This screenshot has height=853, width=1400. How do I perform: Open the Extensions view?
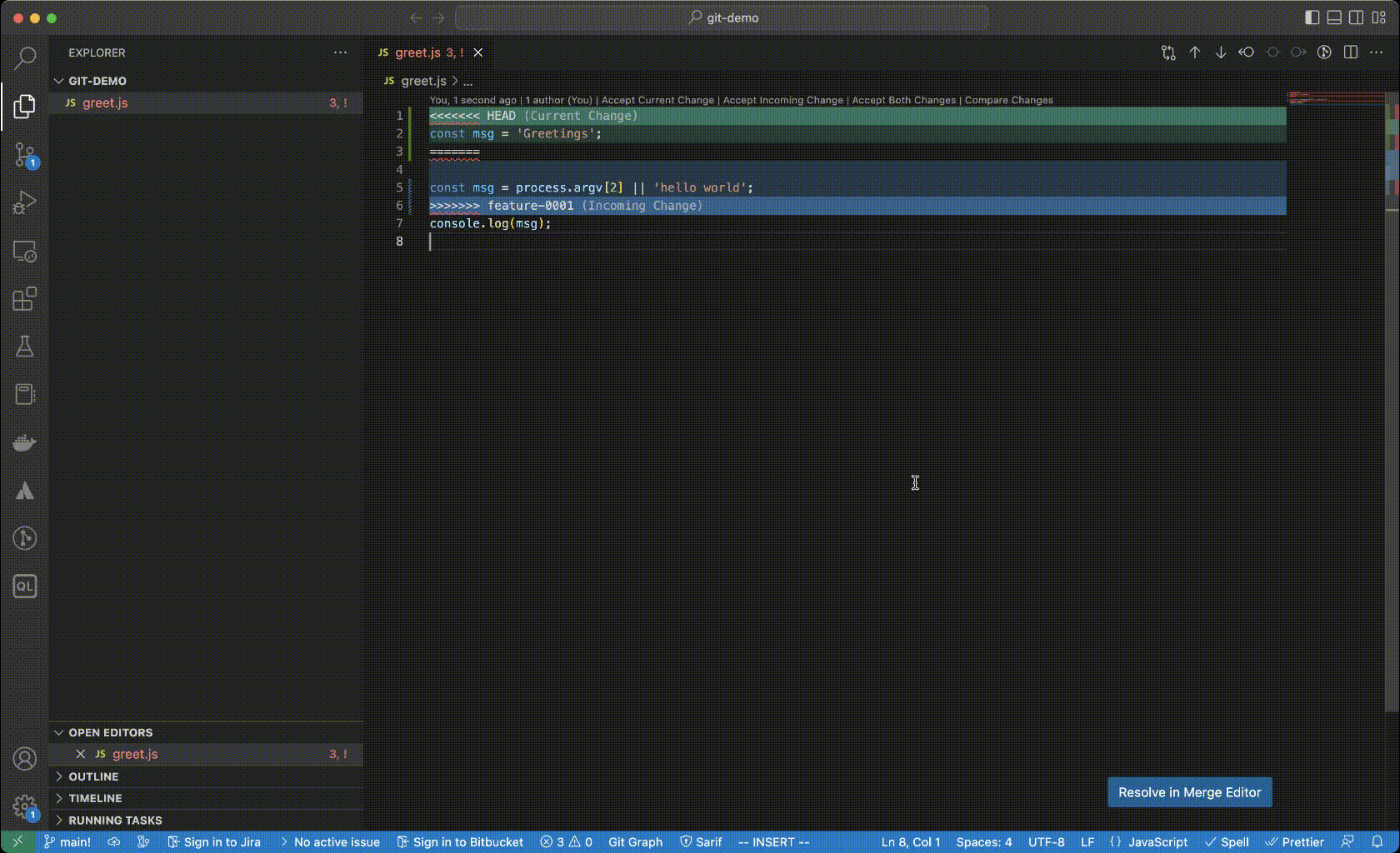tap(25, 299)
